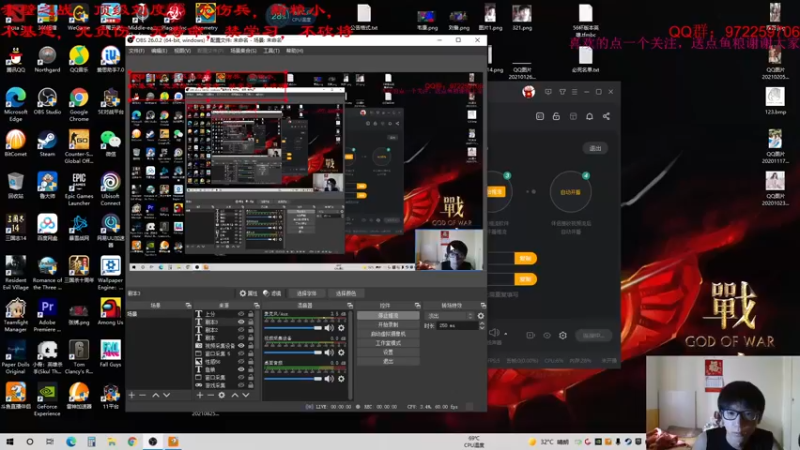This screenshot has width=800, height=450.
Task: Open 文件(F) menu in OBS
Action: (136, 51)
